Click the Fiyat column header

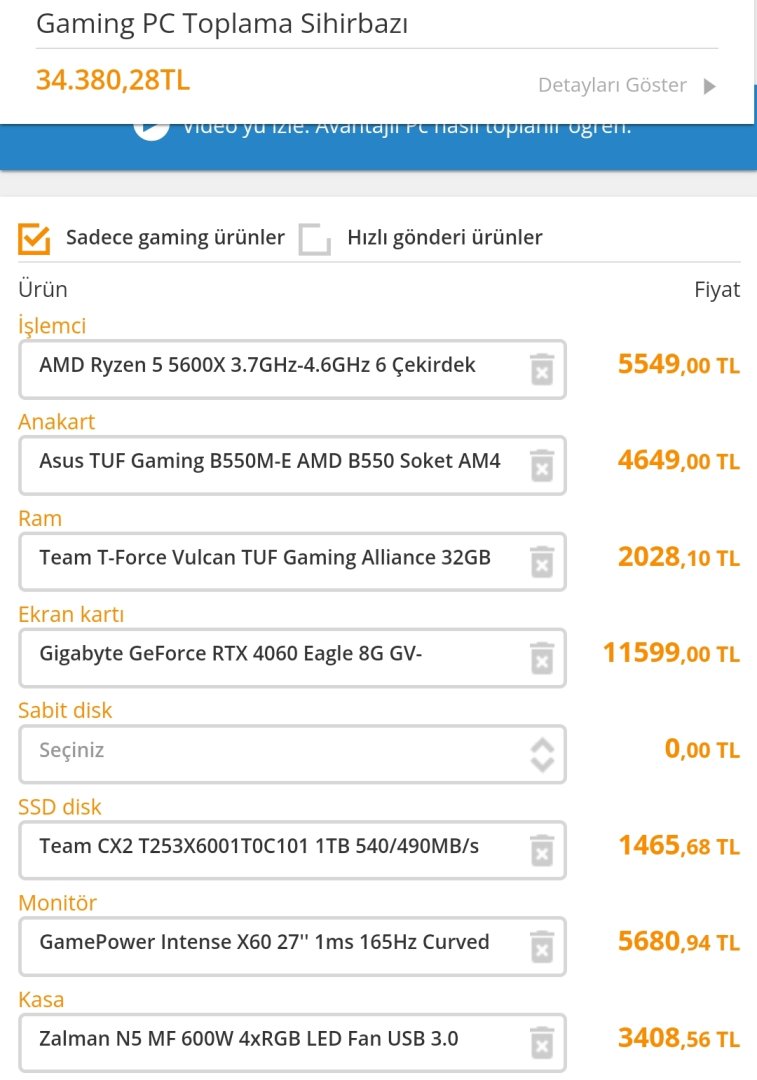tap(717, 290)
